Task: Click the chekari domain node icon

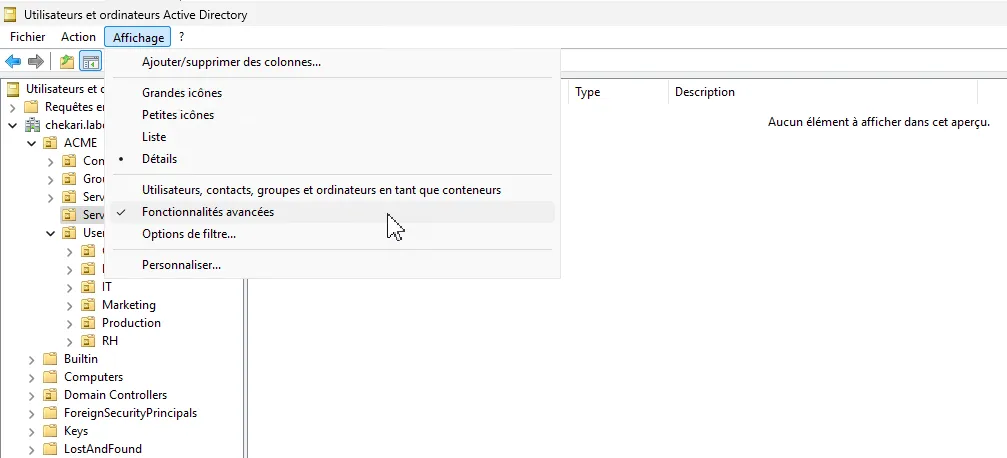Action: [32, 125]
